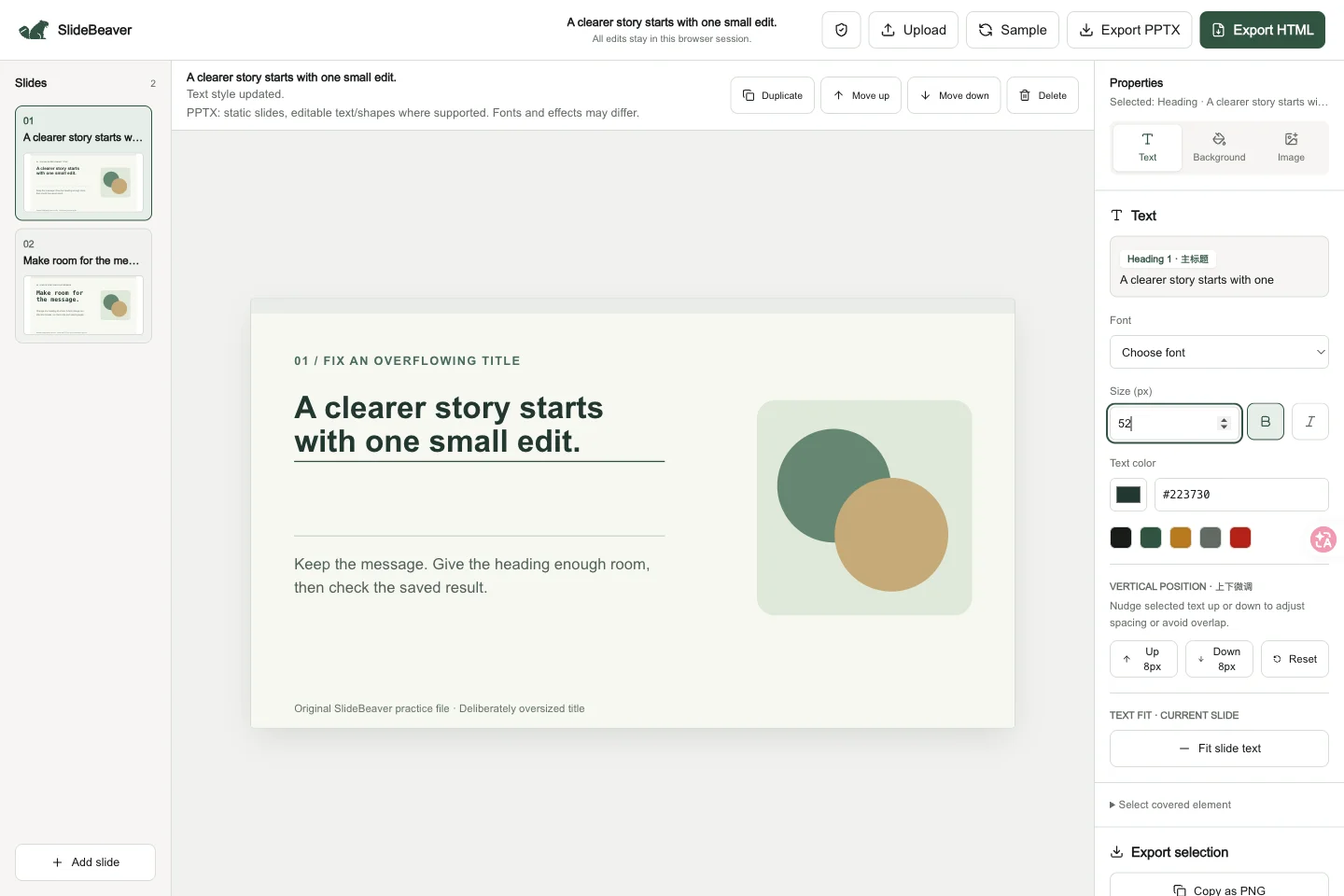Switch to the Text properties tab

[1147, 147]
